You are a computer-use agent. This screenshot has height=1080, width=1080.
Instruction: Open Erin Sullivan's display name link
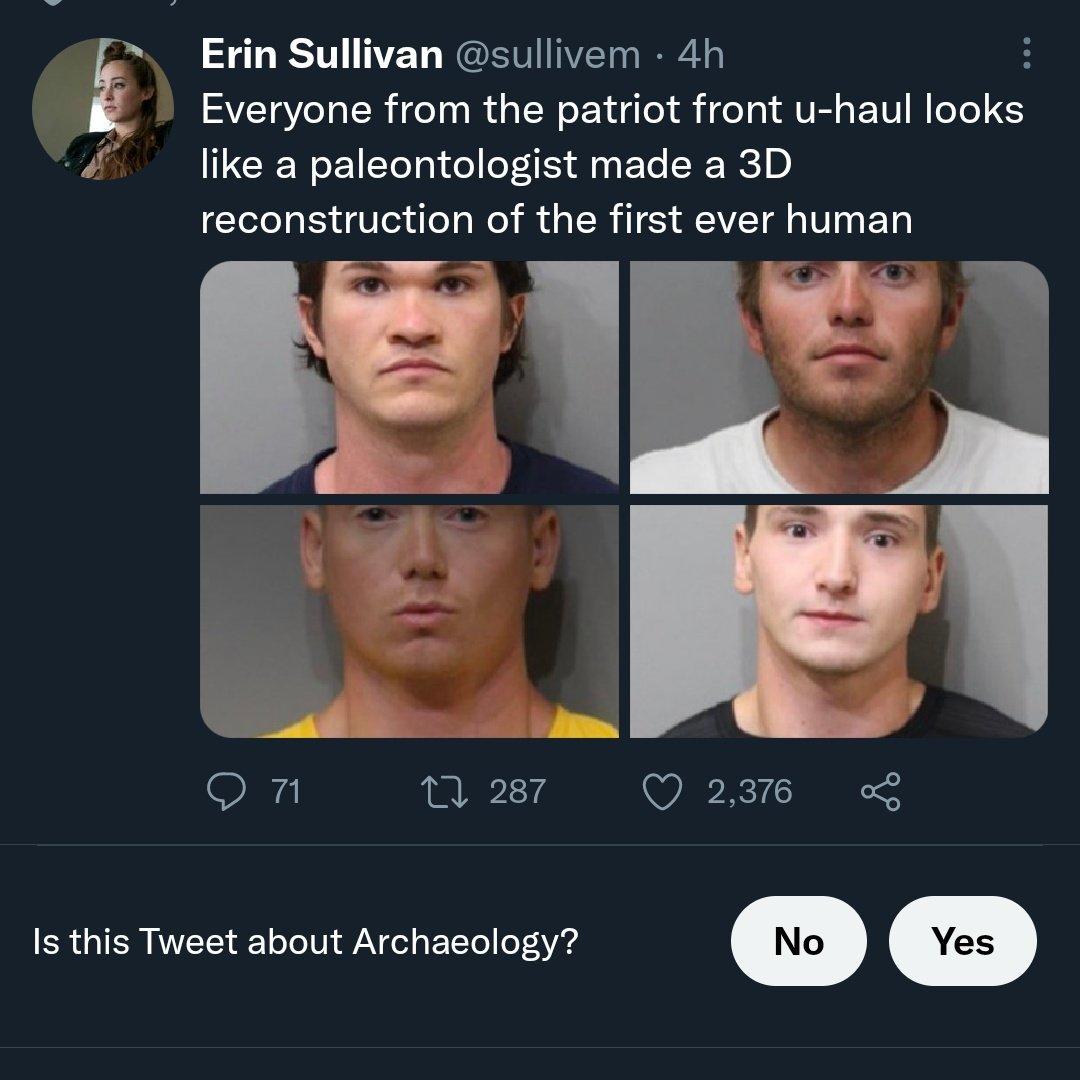pyautogui.click(x=321, y=54)
